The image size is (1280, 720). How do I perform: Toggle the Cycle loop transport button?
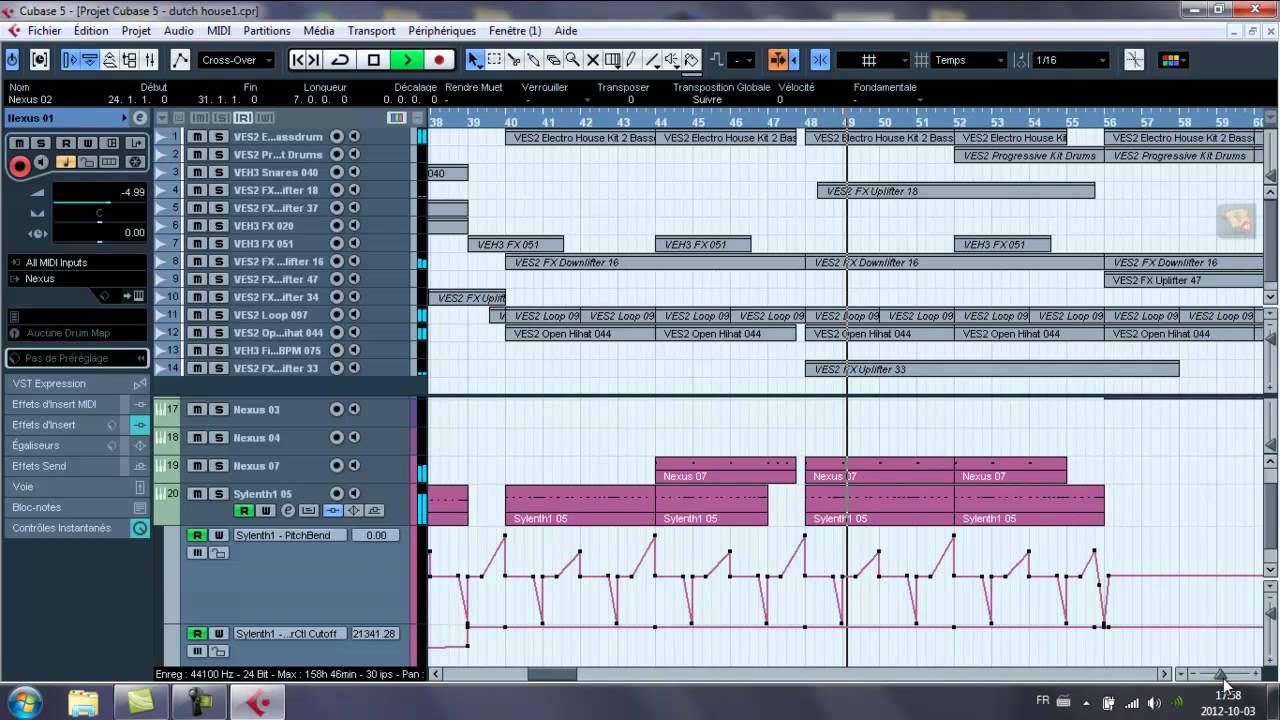(340, 60)
